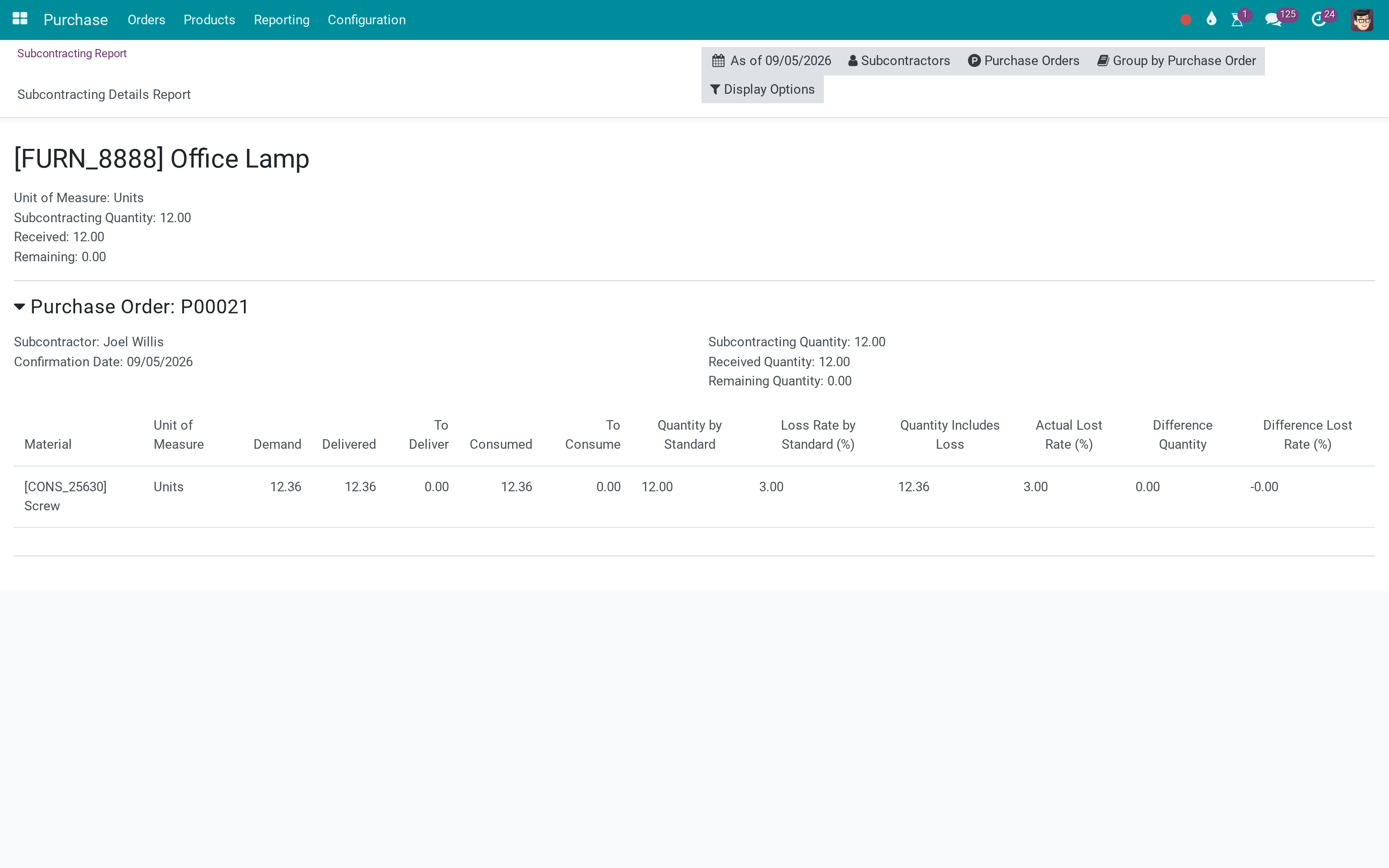Click the Material column header
This screenshot has width=1389, height=868.
pos(48,444)
